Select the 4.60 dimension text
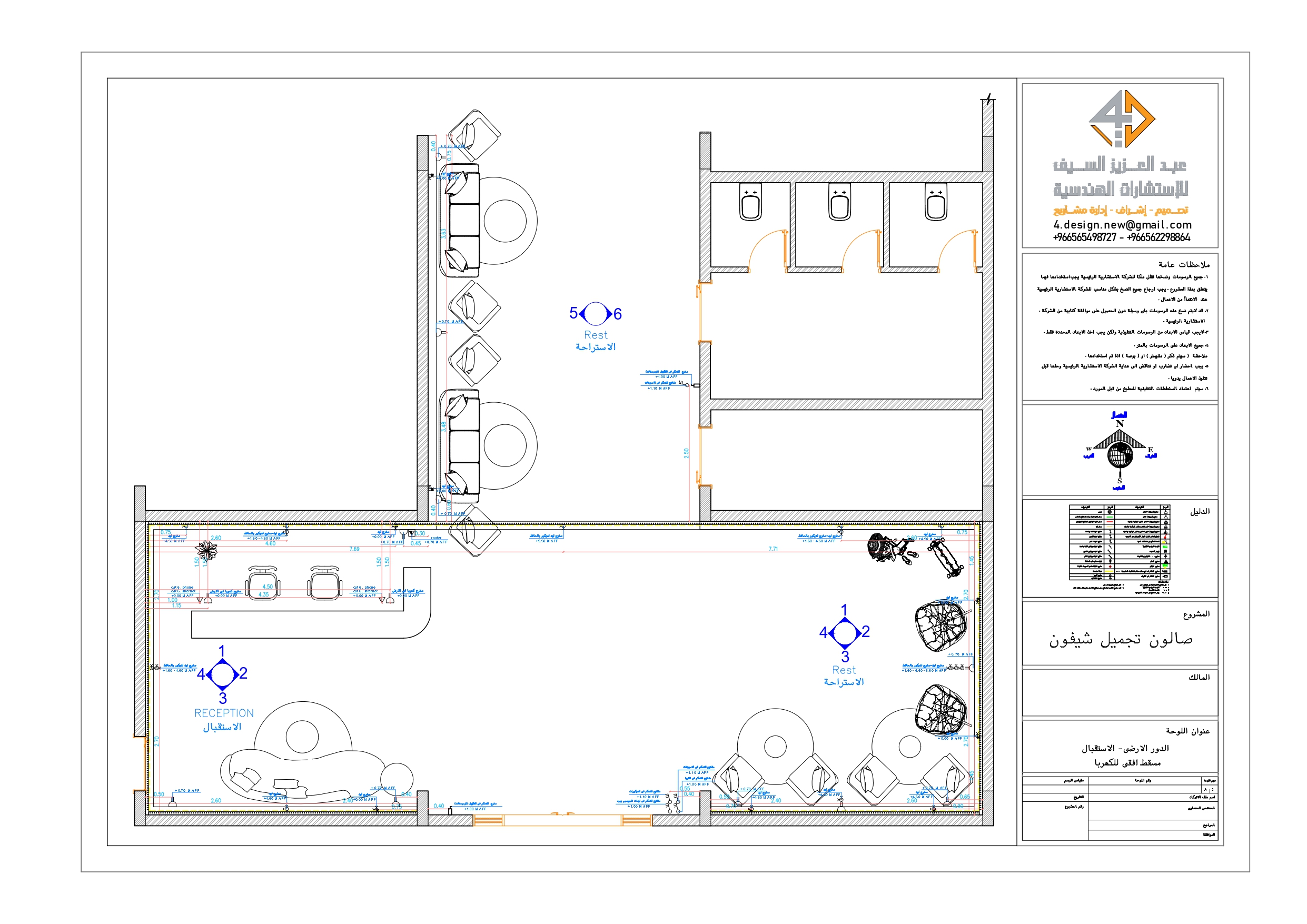1307x924 pixels. pos(270,544)
